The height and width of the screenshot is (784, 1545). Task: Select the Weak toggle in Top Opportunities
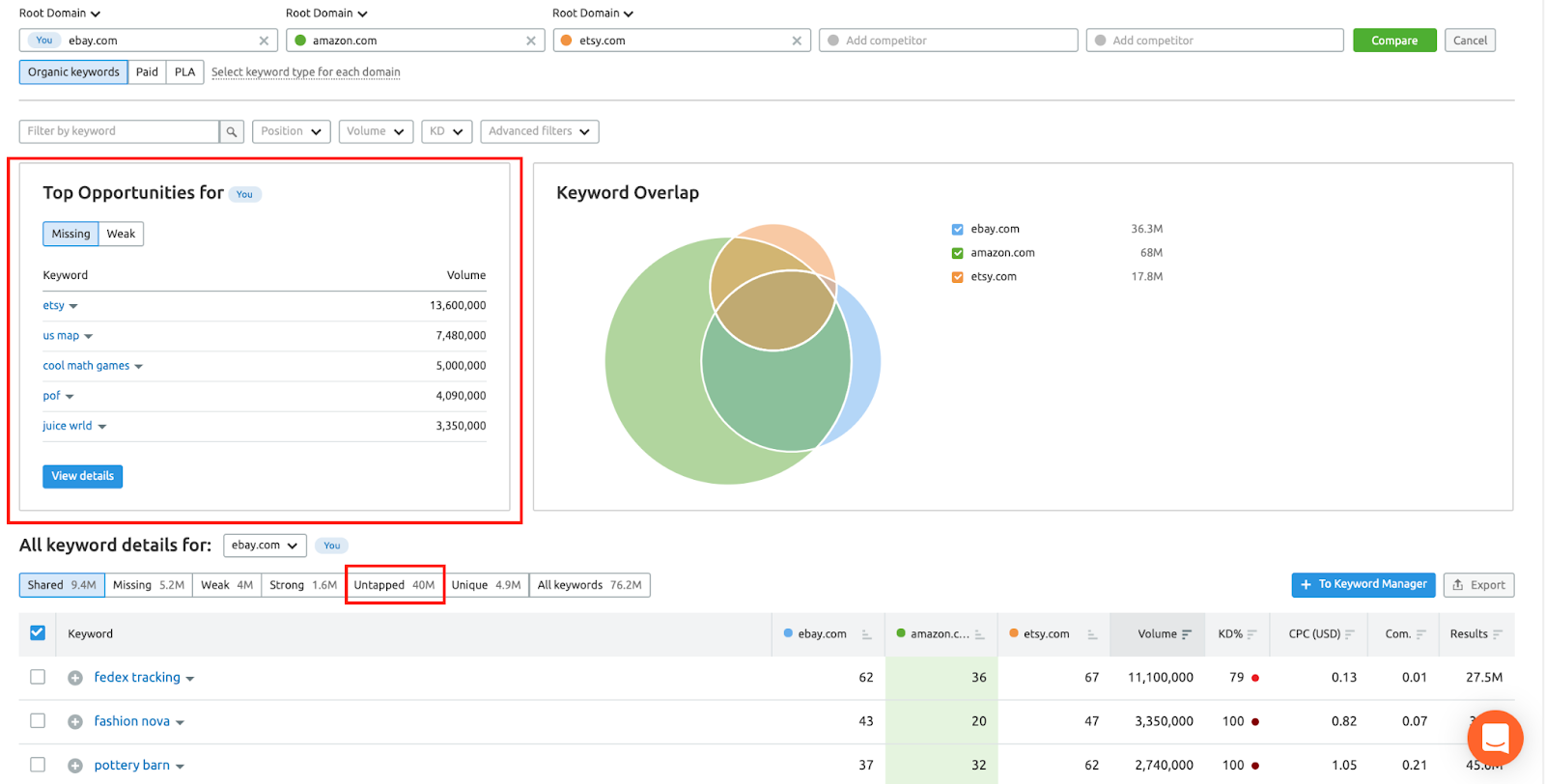click(x=121, y=234)
